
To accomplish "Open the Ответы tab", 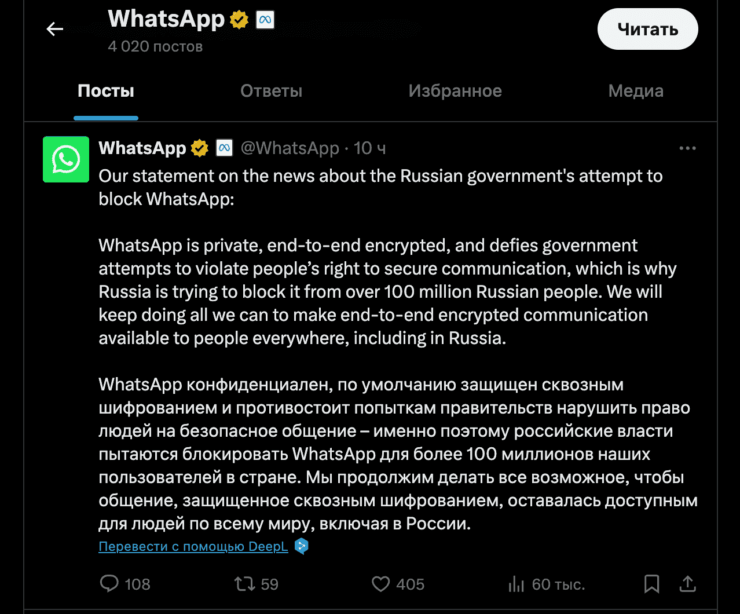I will (271, 91).
